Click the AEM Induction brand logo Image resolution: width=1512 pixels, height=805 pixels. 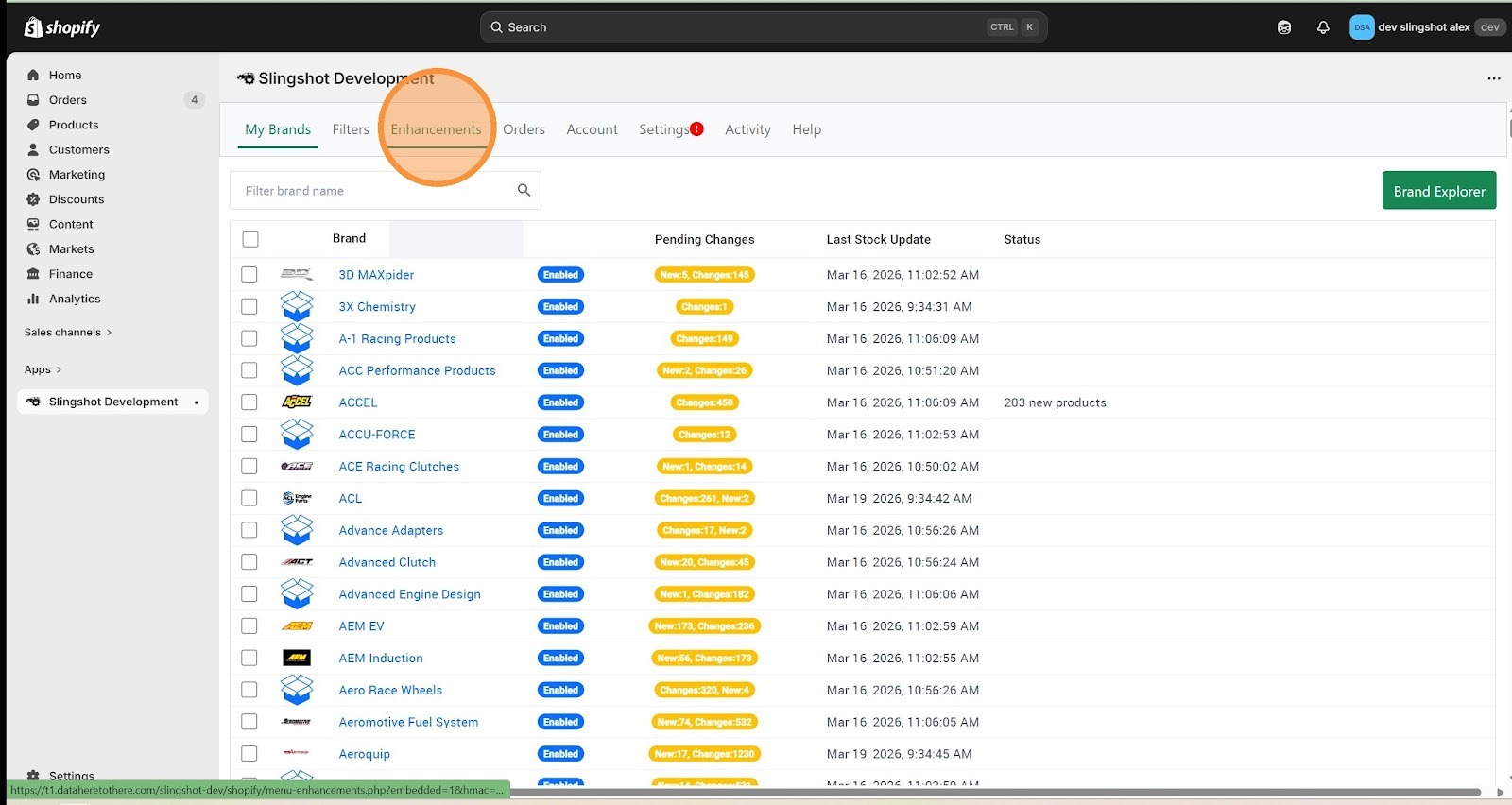(297, 658)
